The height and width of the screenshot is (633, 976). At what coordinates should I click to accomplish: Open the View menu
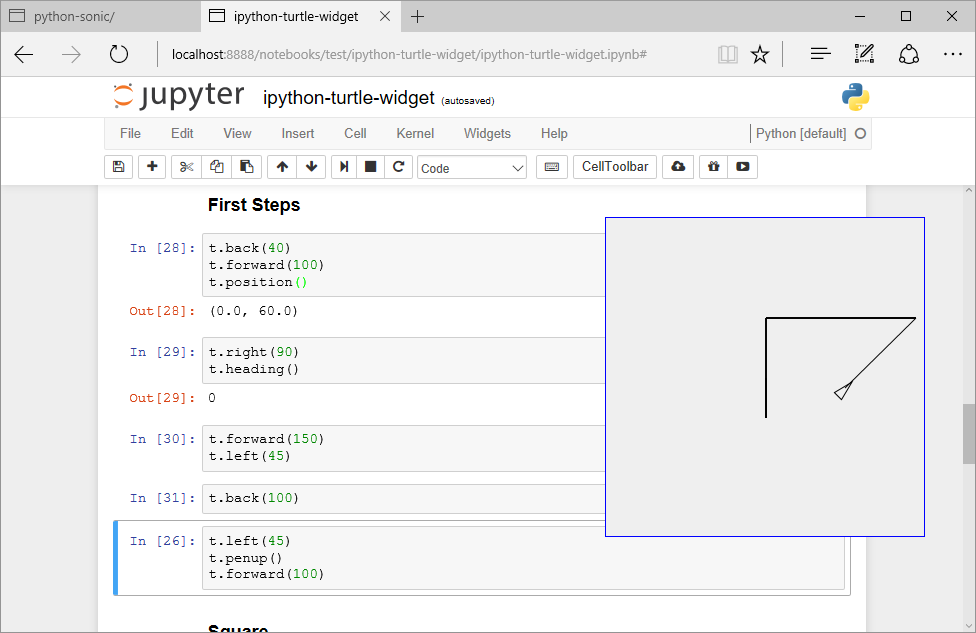click(x=237, y=133)
